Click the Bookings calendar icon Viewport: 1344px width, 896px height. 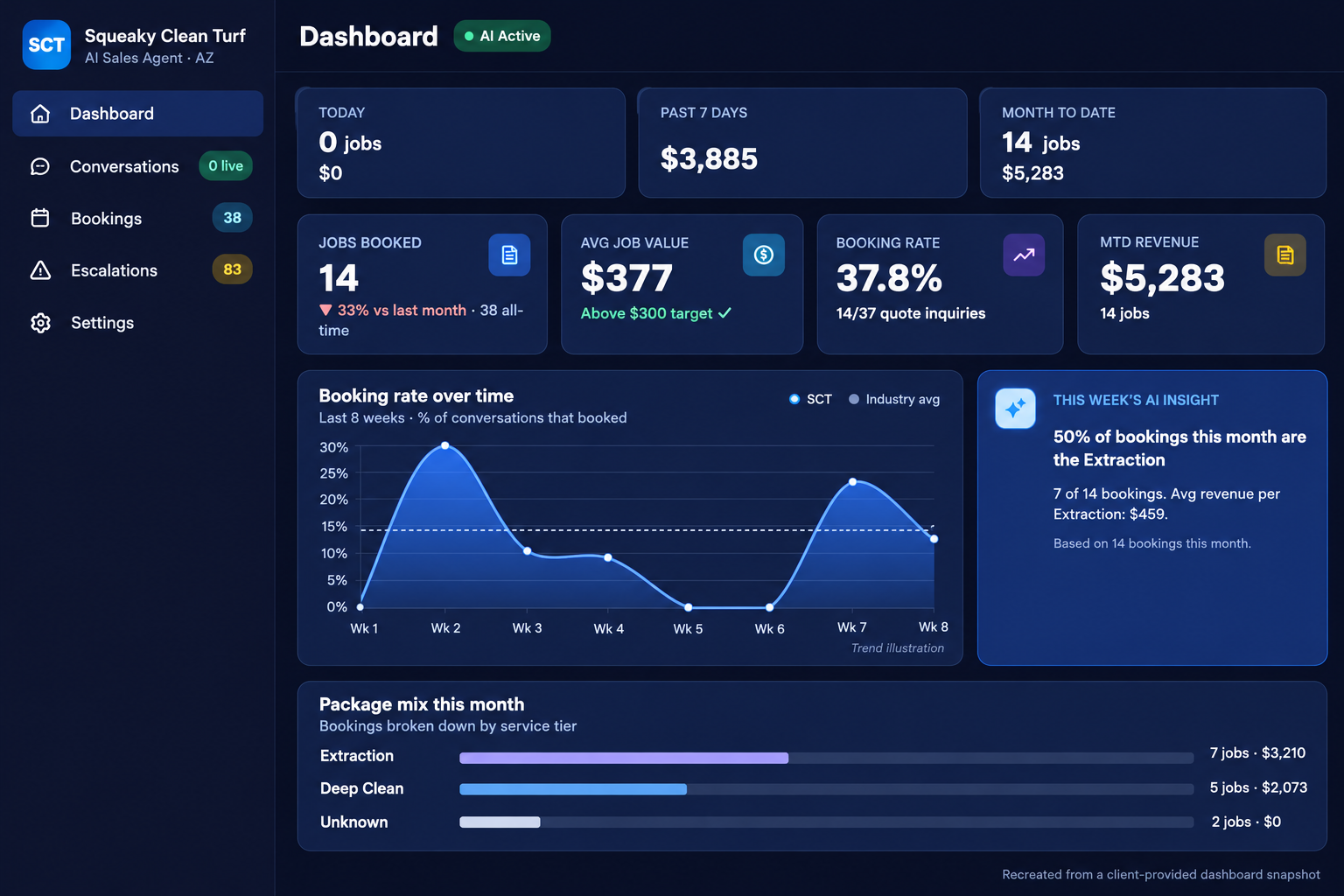pyautogui.click(x=40, y=218)
